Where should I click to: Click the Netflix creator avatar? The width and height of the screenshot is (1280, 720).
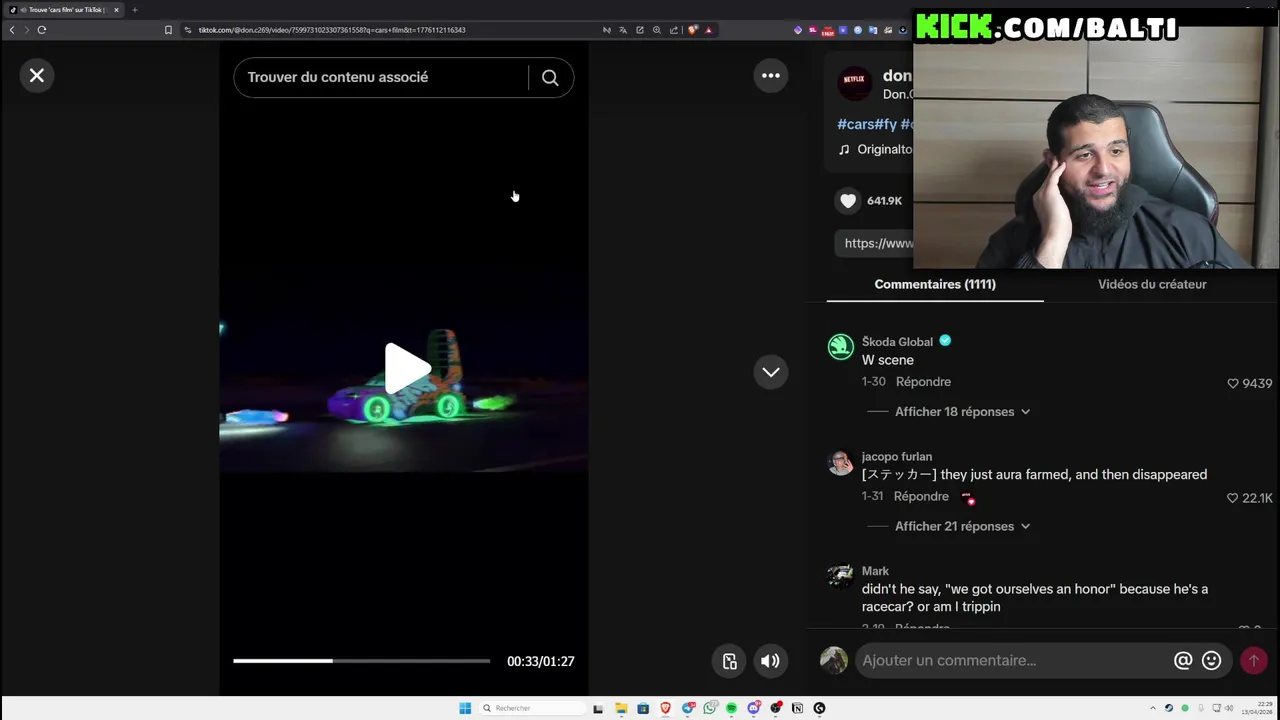[854, 84]
